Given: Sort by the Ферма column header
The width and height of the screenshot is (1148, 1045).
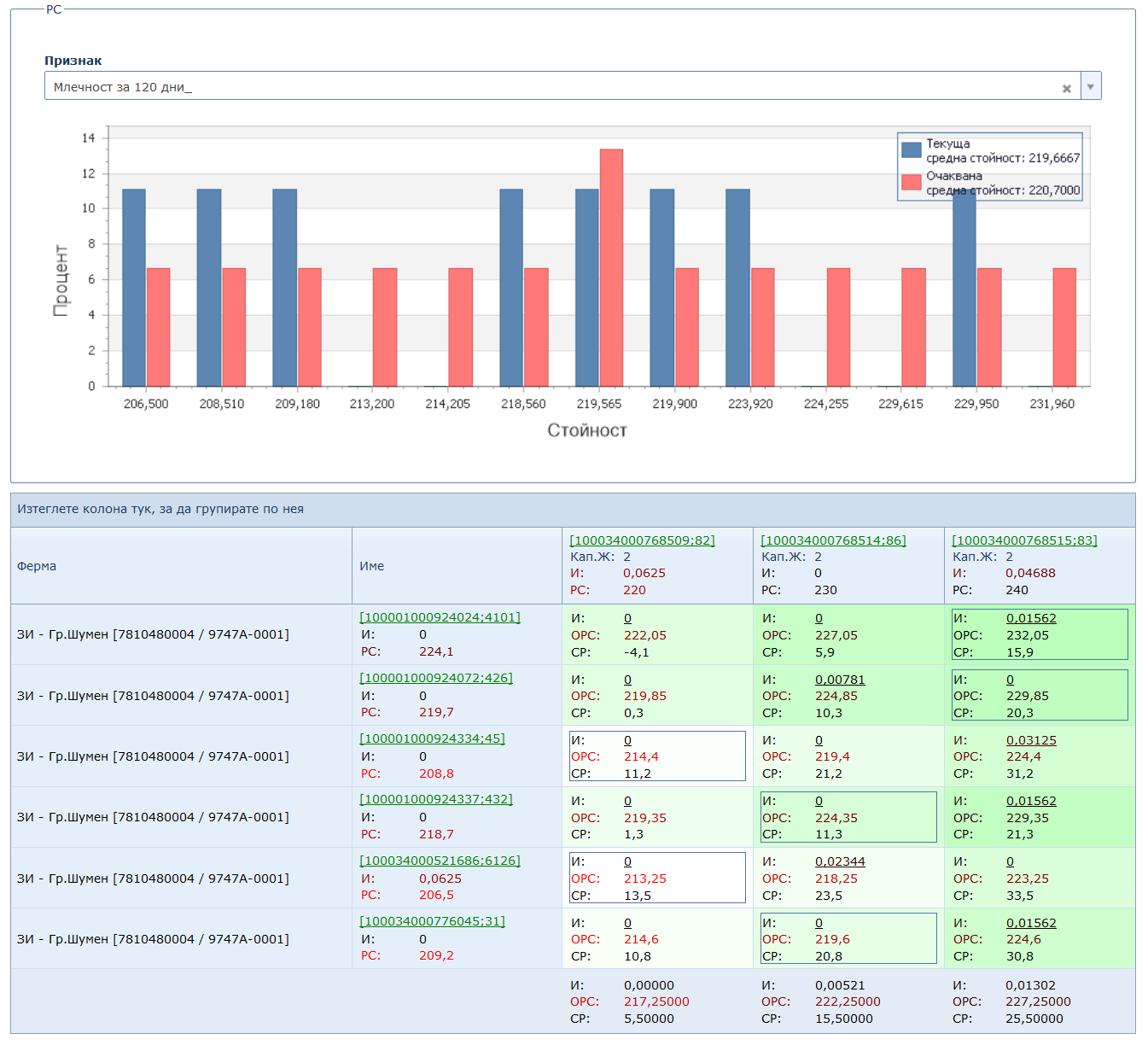Looking at the screenshot, I should point(37,566).
